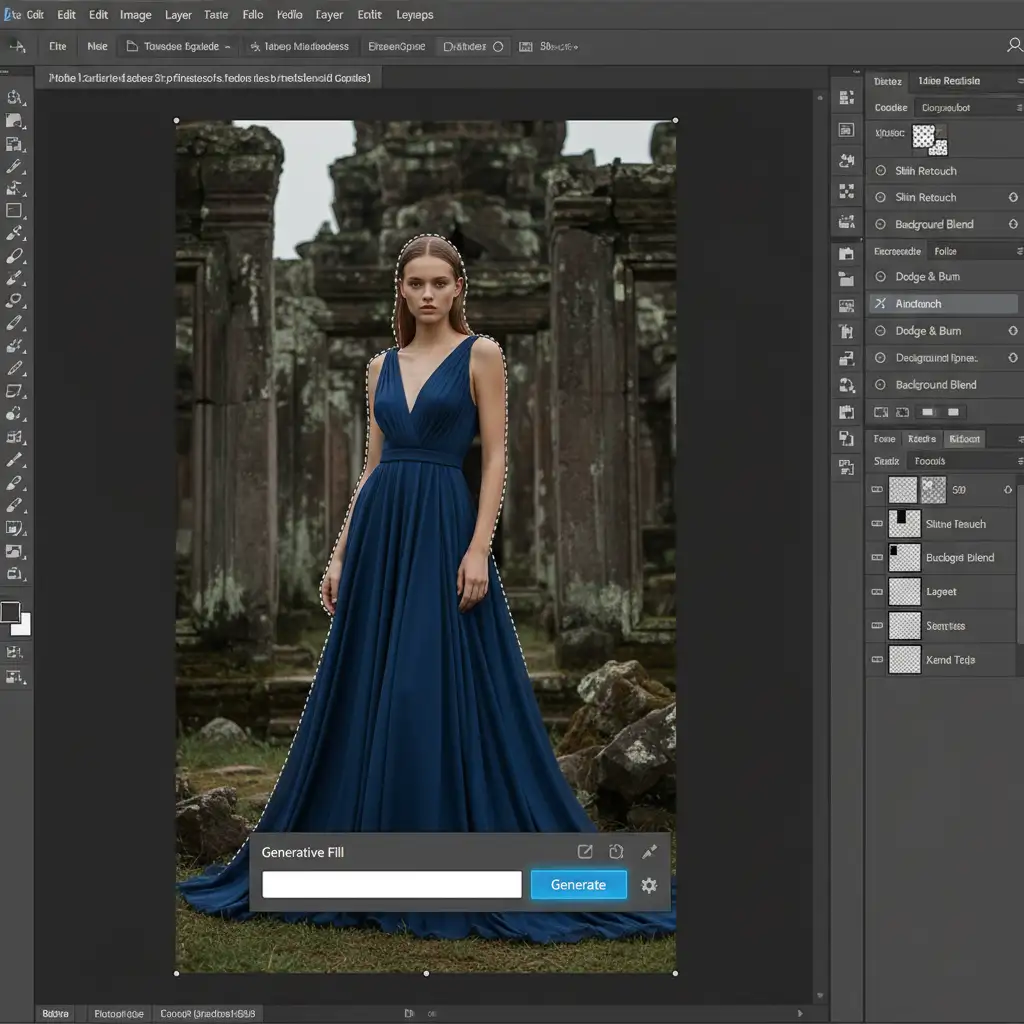Click the foreground color swatch
This screenshot has height=1024, width=1024.
point(11,612)
